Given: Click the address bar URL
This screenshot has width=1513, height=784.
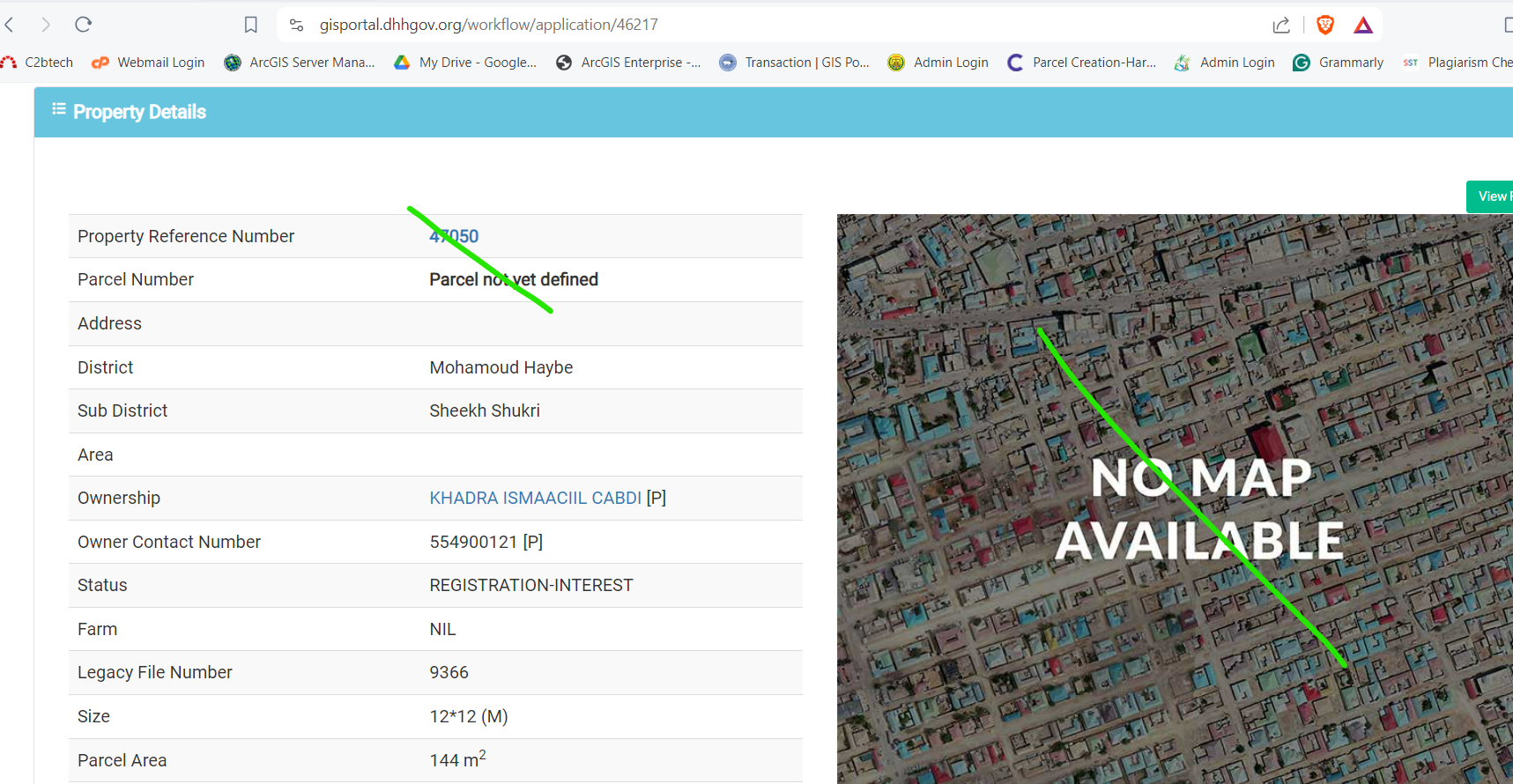Looking at the screenshot, I should point(489,25).
